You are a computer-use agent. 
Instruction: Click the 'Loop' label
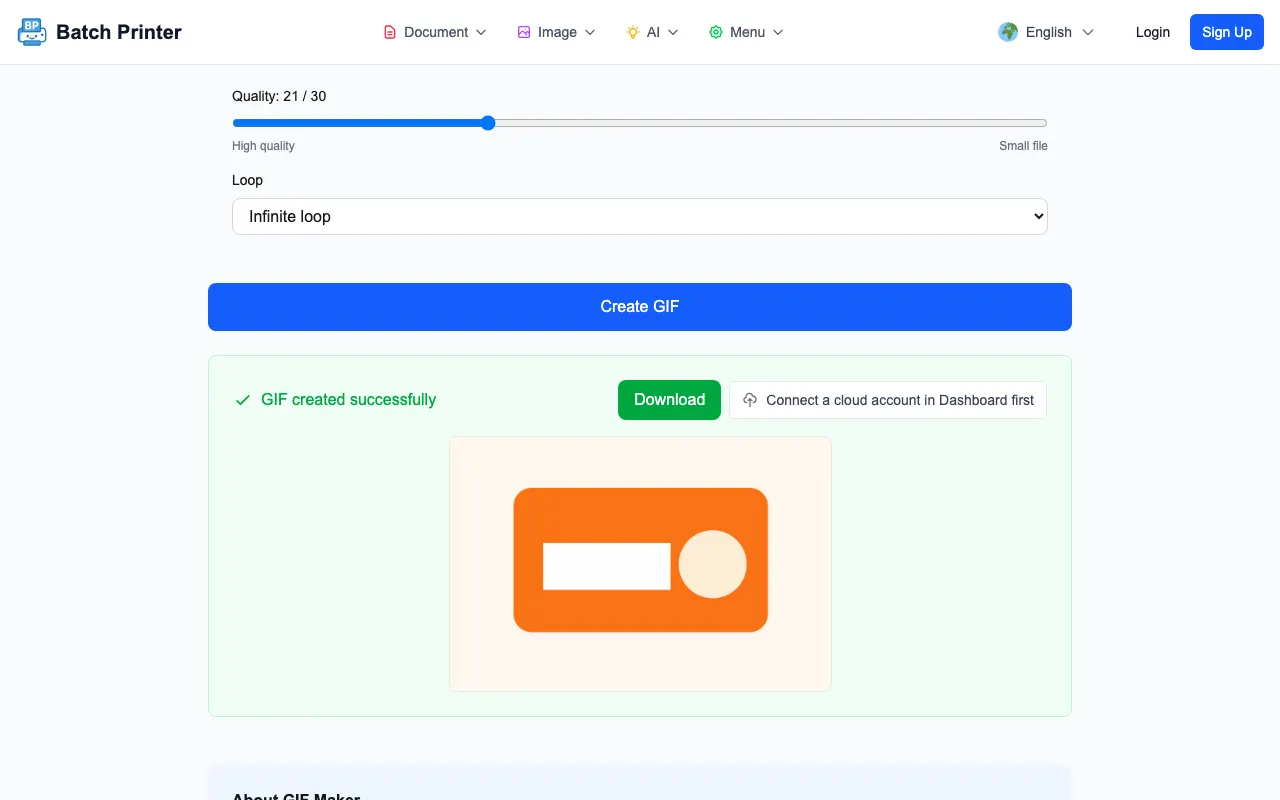click(247, 180)
